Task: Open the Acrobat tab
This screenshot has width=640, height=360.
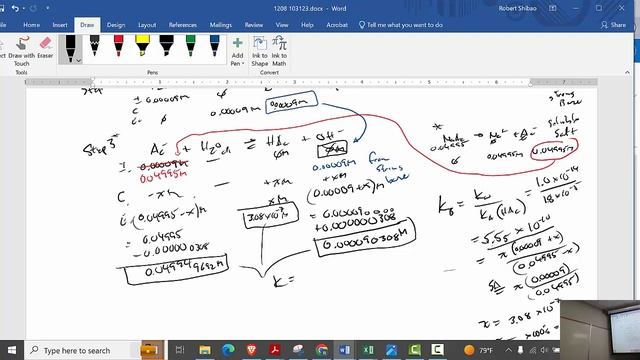Action: point(337,25)
